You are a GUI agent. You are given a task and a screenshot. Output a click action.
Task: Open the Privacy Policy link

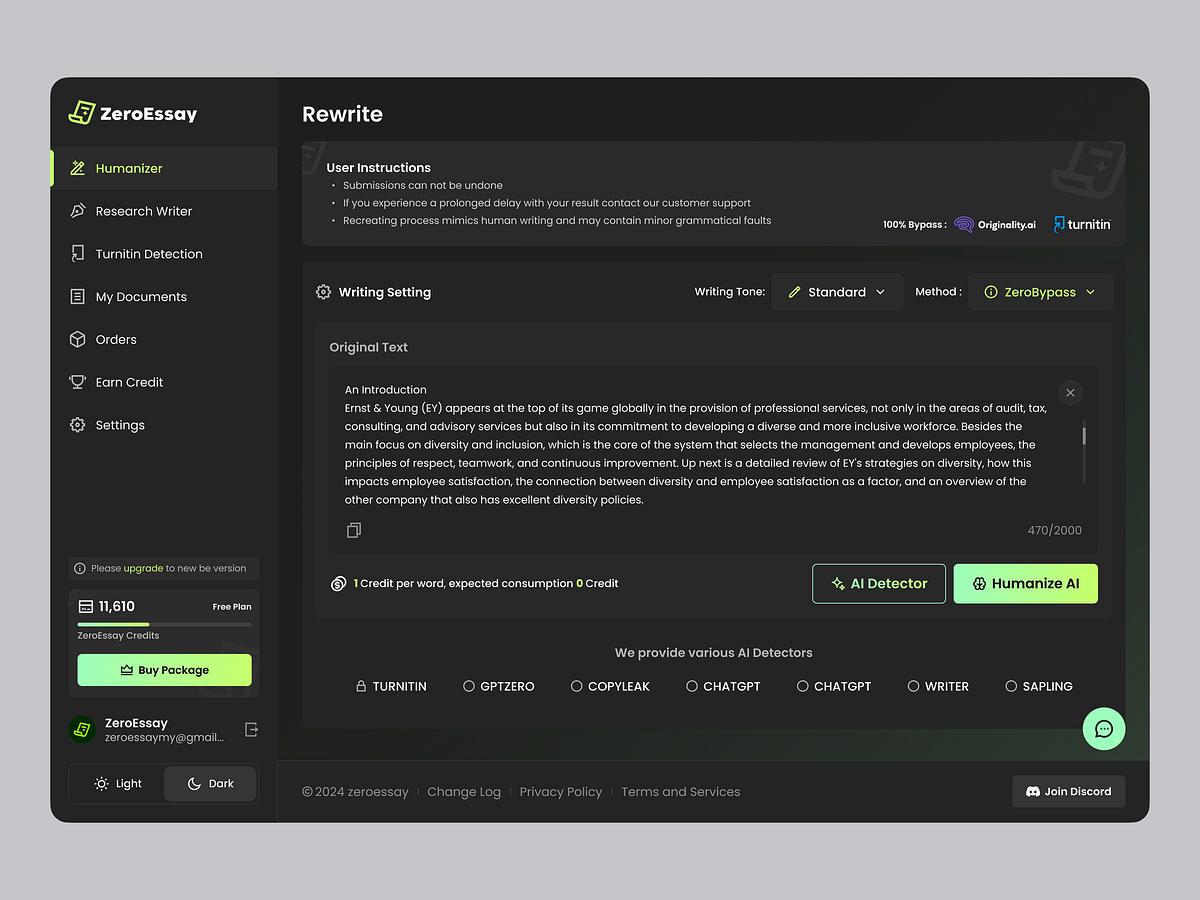[561, 792]
